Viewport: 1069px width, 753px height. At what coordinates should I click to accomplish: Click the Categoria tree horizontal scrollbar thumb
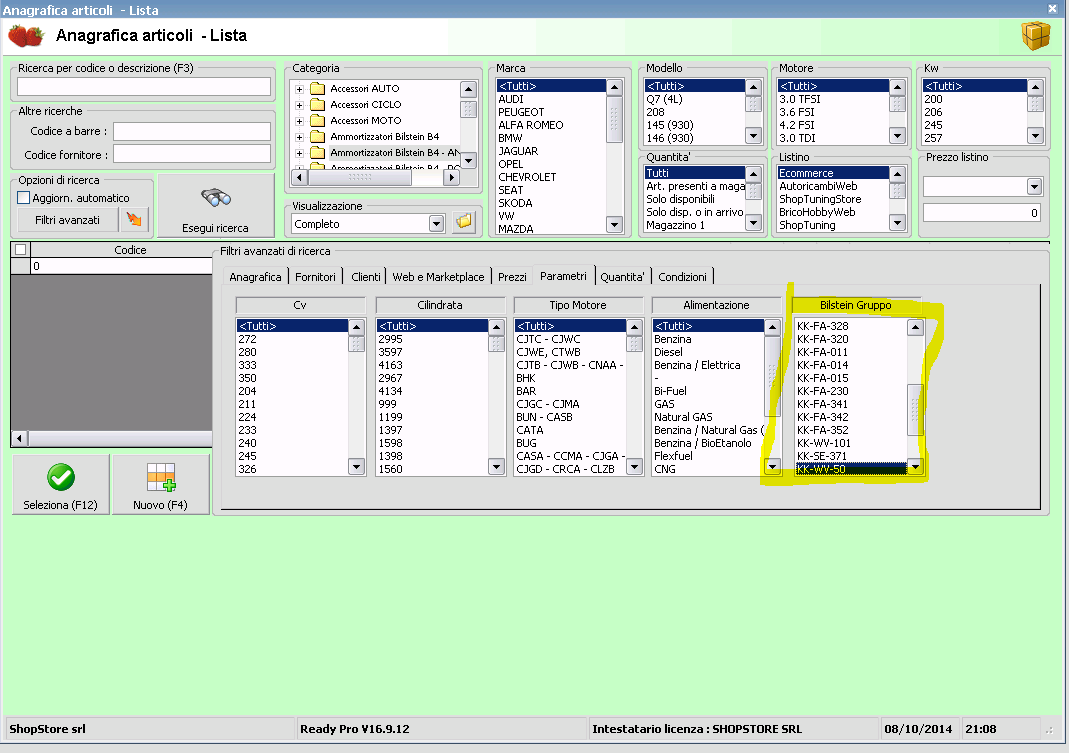click(x=360, y=177)
